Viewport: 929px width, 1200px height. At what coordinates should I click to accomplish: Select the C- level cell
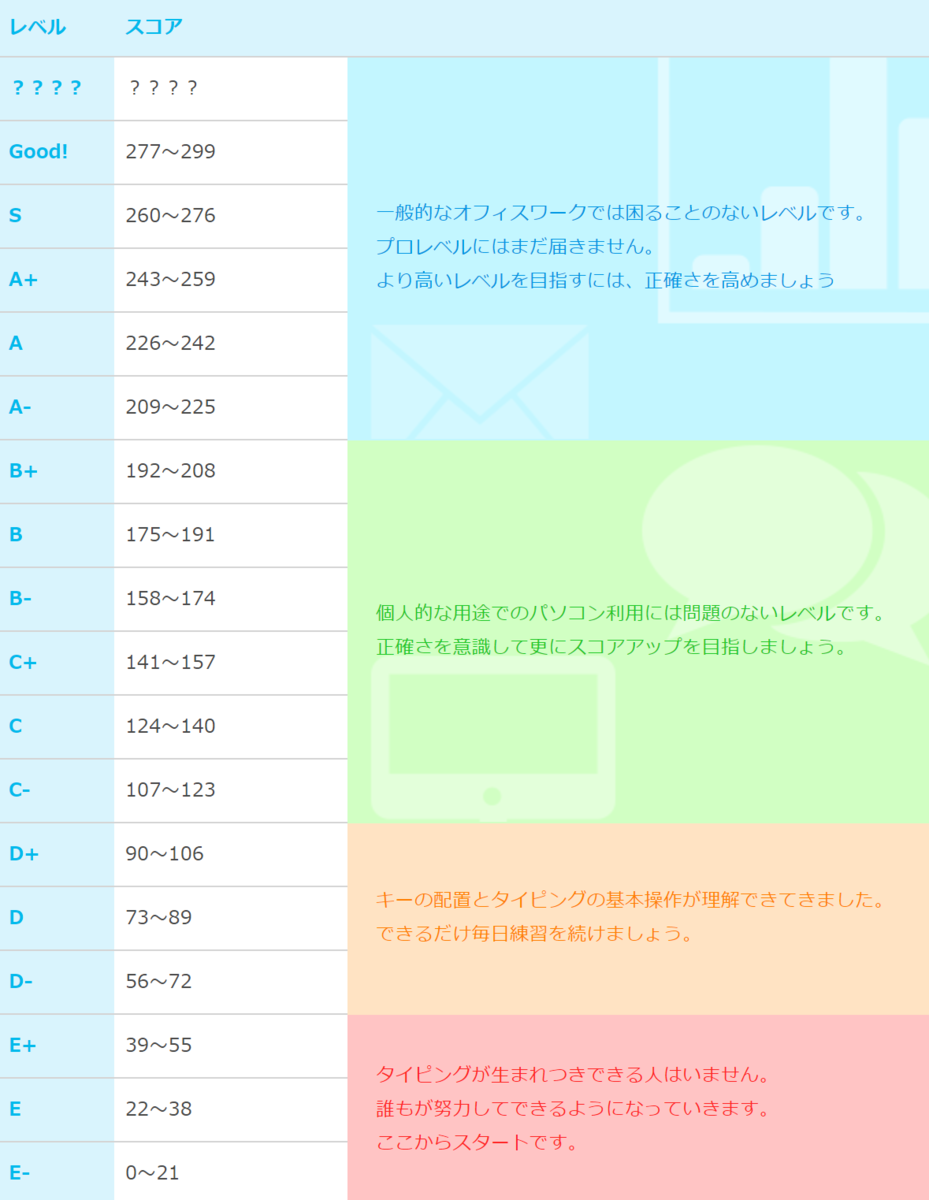tap(57, 791)
